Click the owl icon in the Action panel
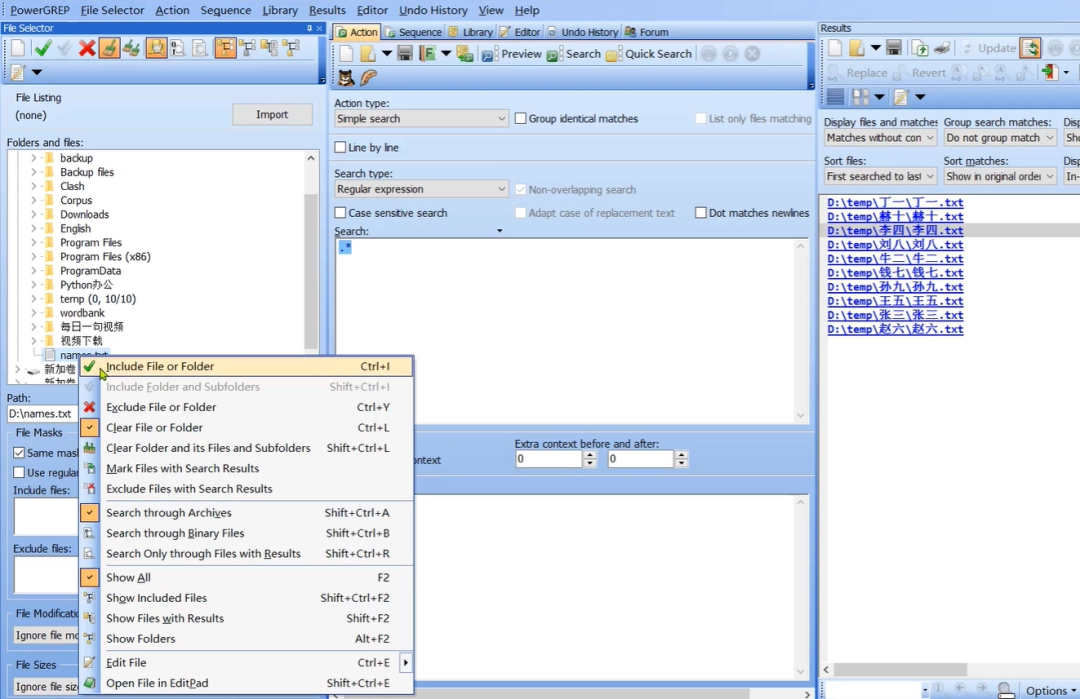This screenshot has width=1080, height=699. 346,78
